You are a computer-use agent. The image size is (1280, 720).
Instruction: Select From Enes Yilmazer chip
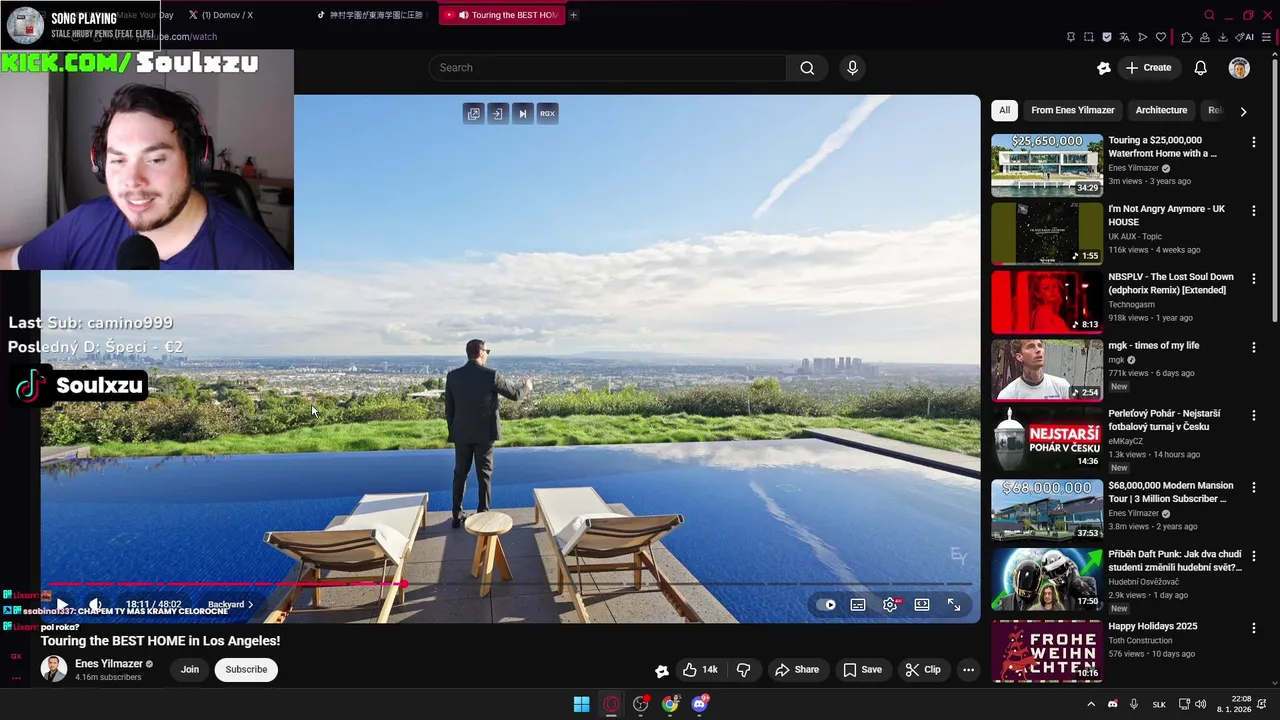click(1072, 110)
